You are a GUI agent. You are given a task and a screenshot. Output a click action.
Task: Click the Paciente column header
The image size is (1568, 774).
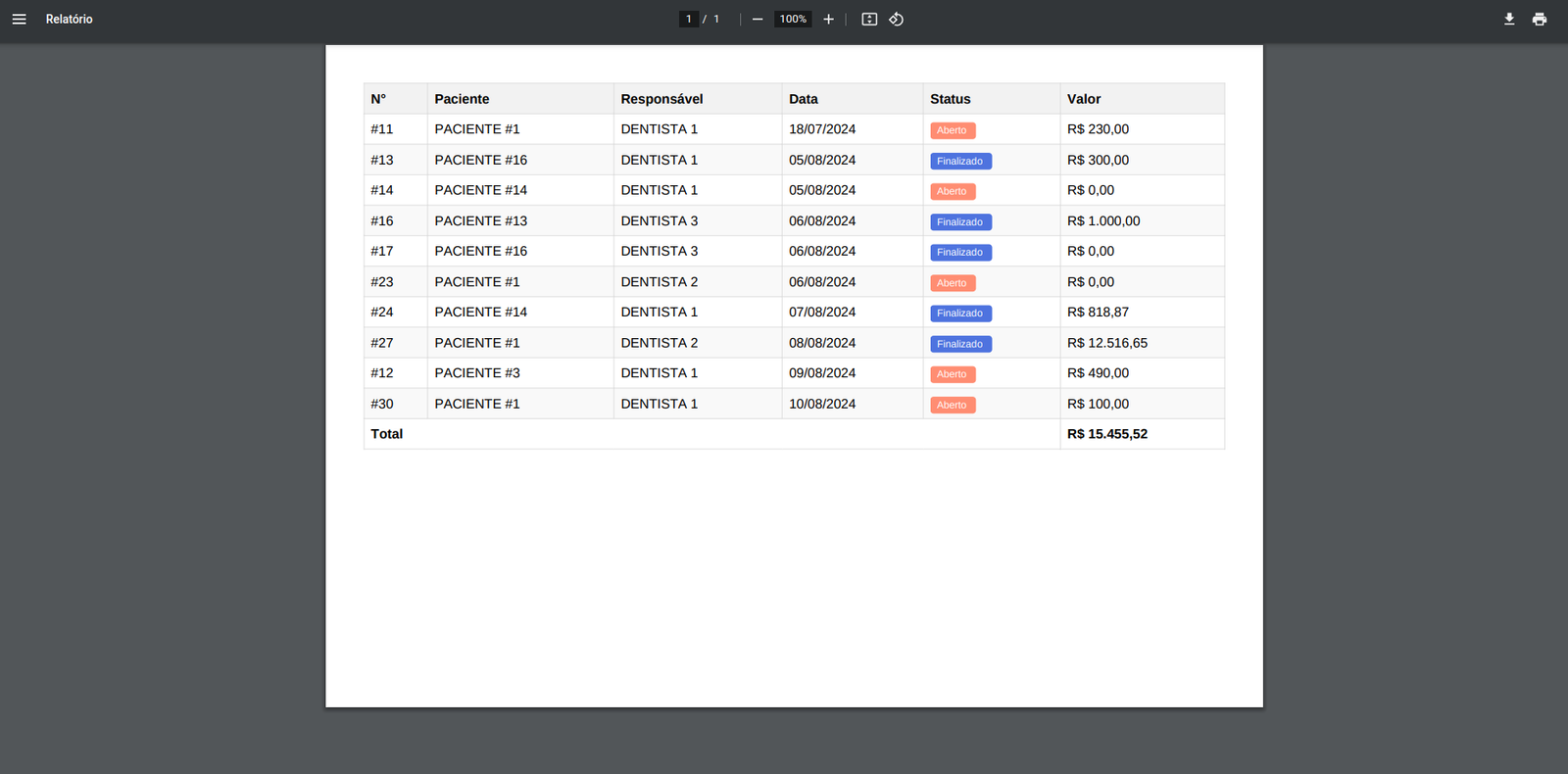462,99
